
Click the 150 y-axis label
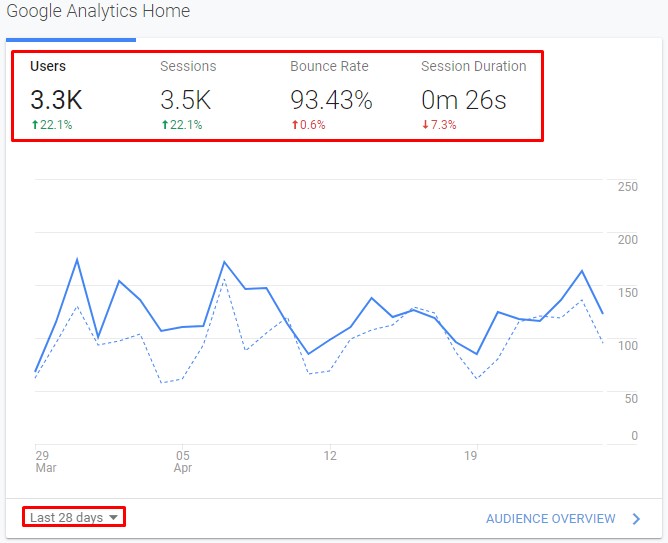(x=628, y=293)
